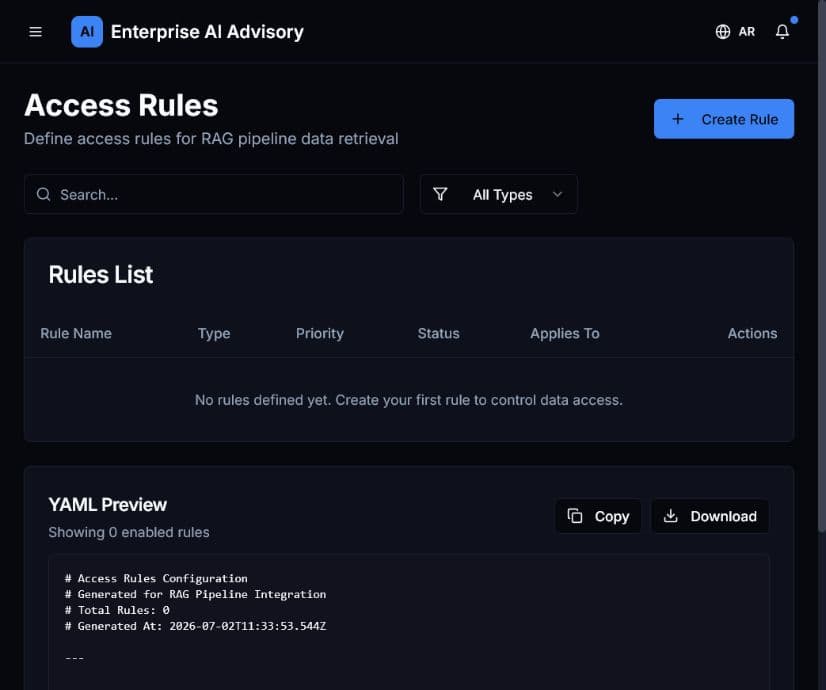Click the plus icon in Create Rule

tap(678, 119)
